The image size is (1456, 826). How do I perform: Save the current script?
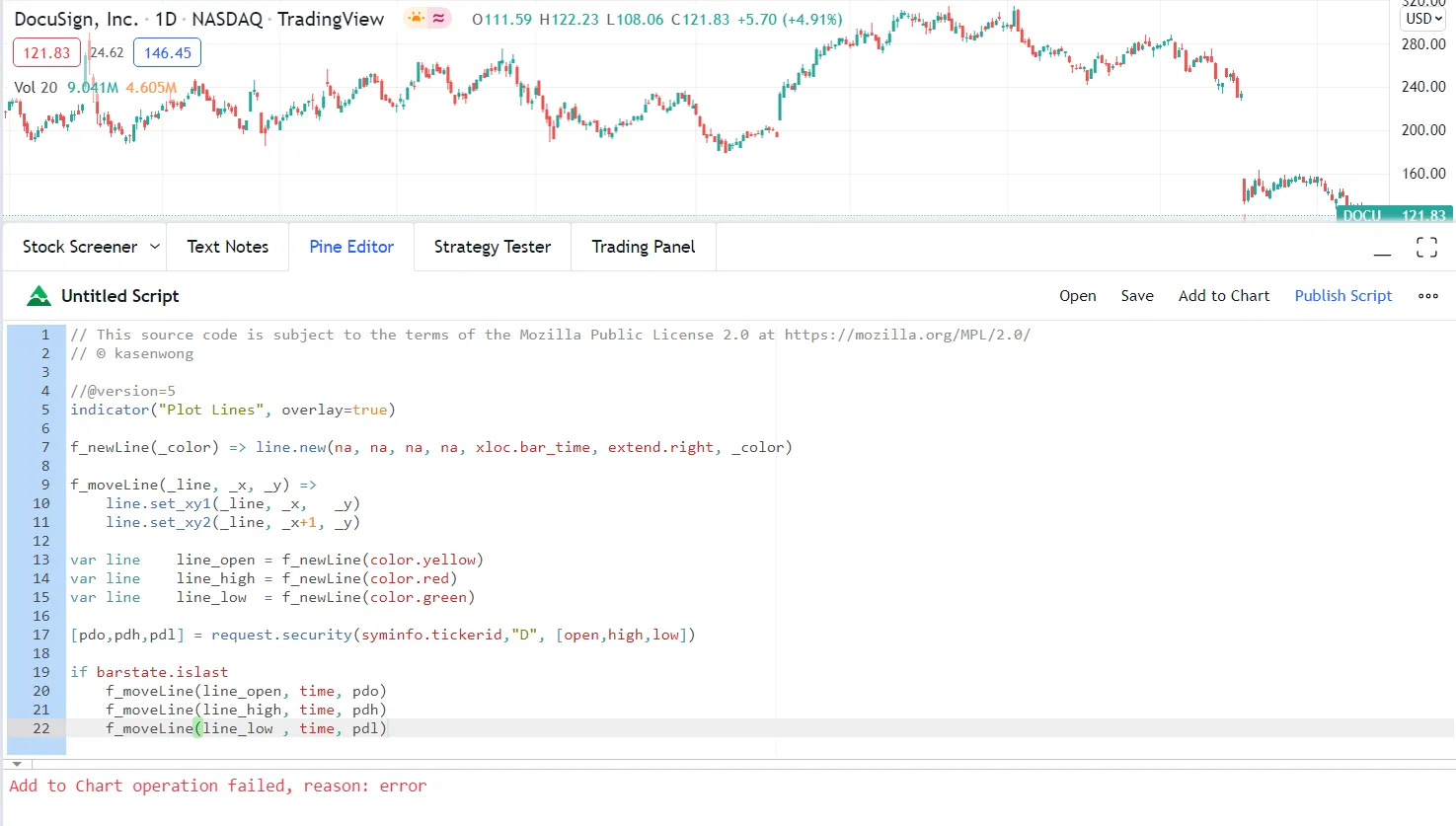[1137, 296]
